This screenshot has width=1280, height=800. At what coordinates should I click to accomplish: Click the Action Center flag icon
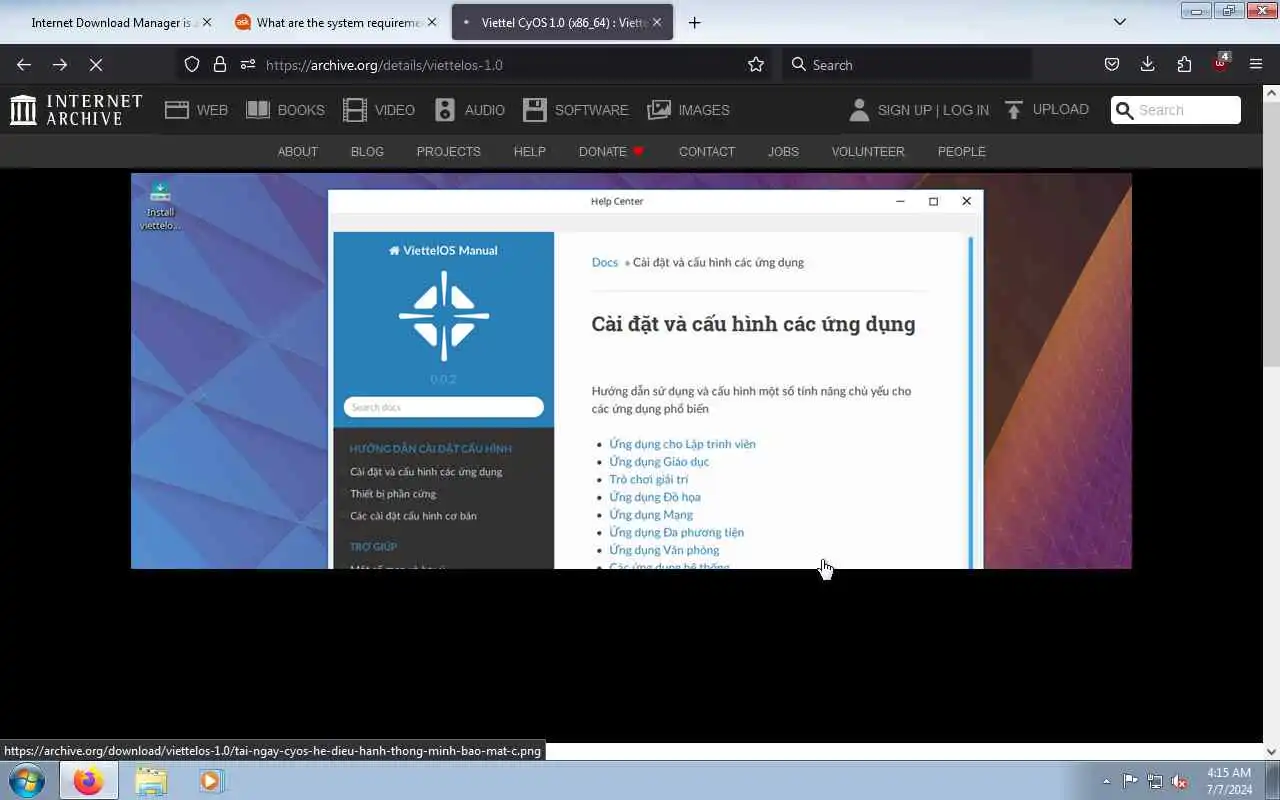[x=1130, y=781]
